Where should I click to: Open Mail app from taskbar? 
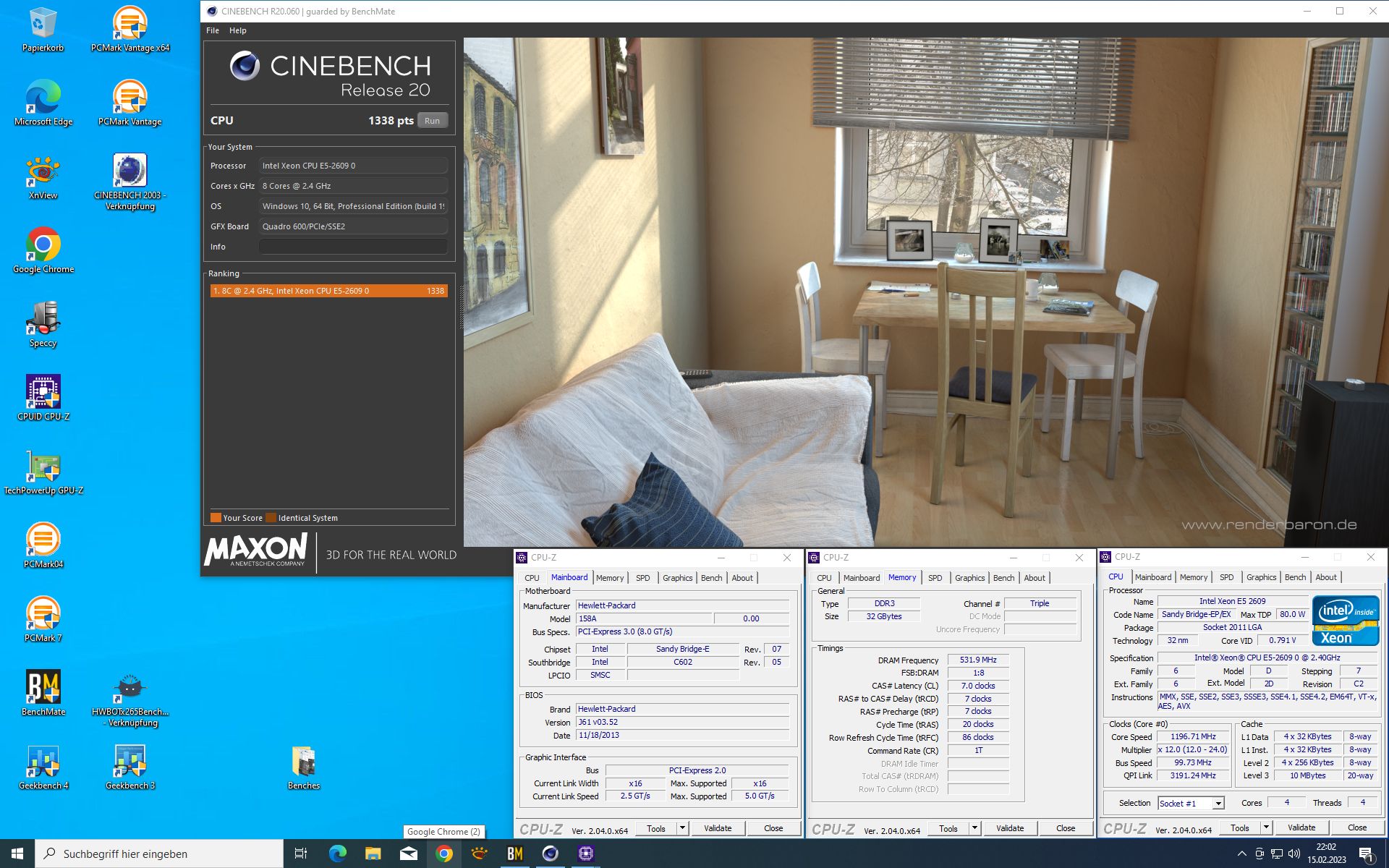pyautogui.click(x=408, y=854)
